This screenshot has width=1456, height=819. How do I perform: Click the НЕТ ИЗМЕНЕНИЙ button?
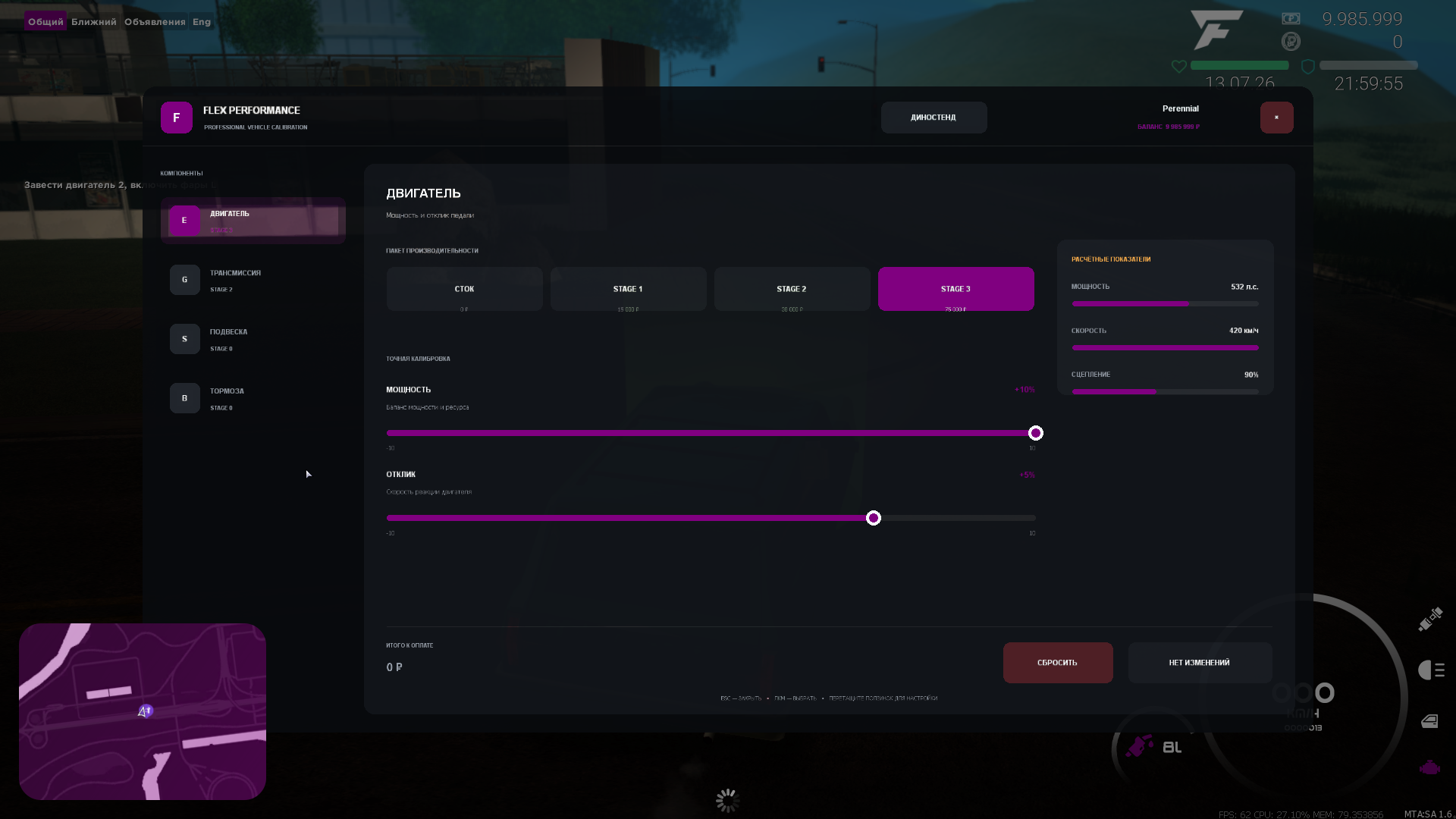(1200, 663)
